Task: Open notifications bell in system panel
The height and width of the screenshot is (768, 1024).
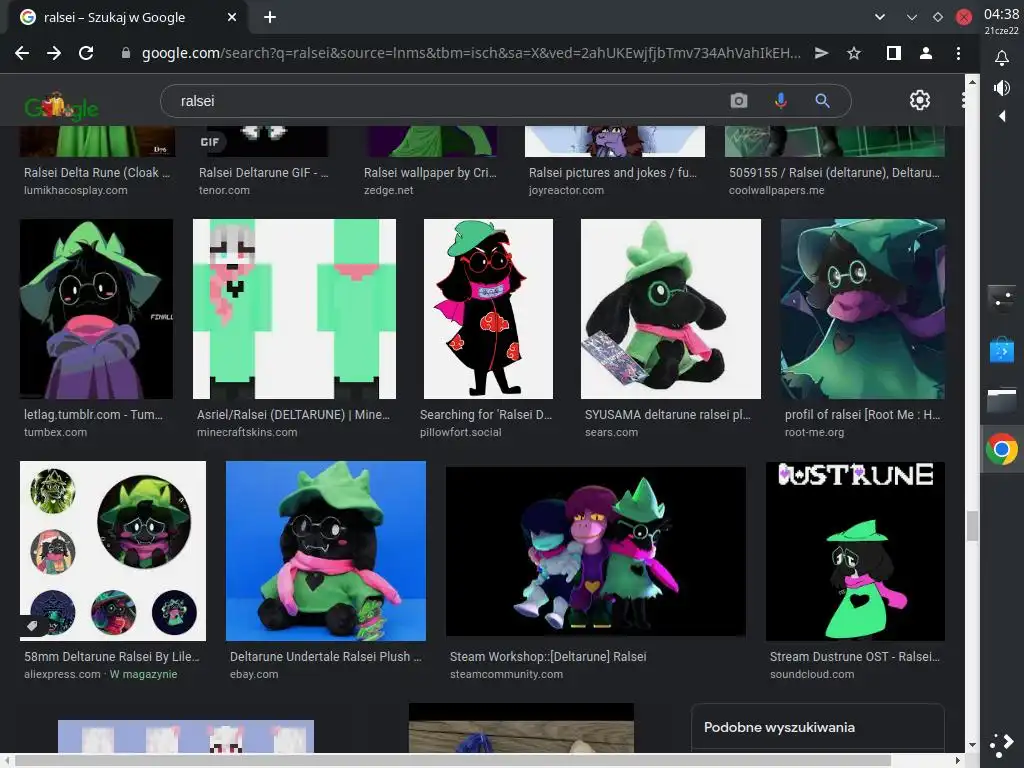Action: [x=1002, y=59]
